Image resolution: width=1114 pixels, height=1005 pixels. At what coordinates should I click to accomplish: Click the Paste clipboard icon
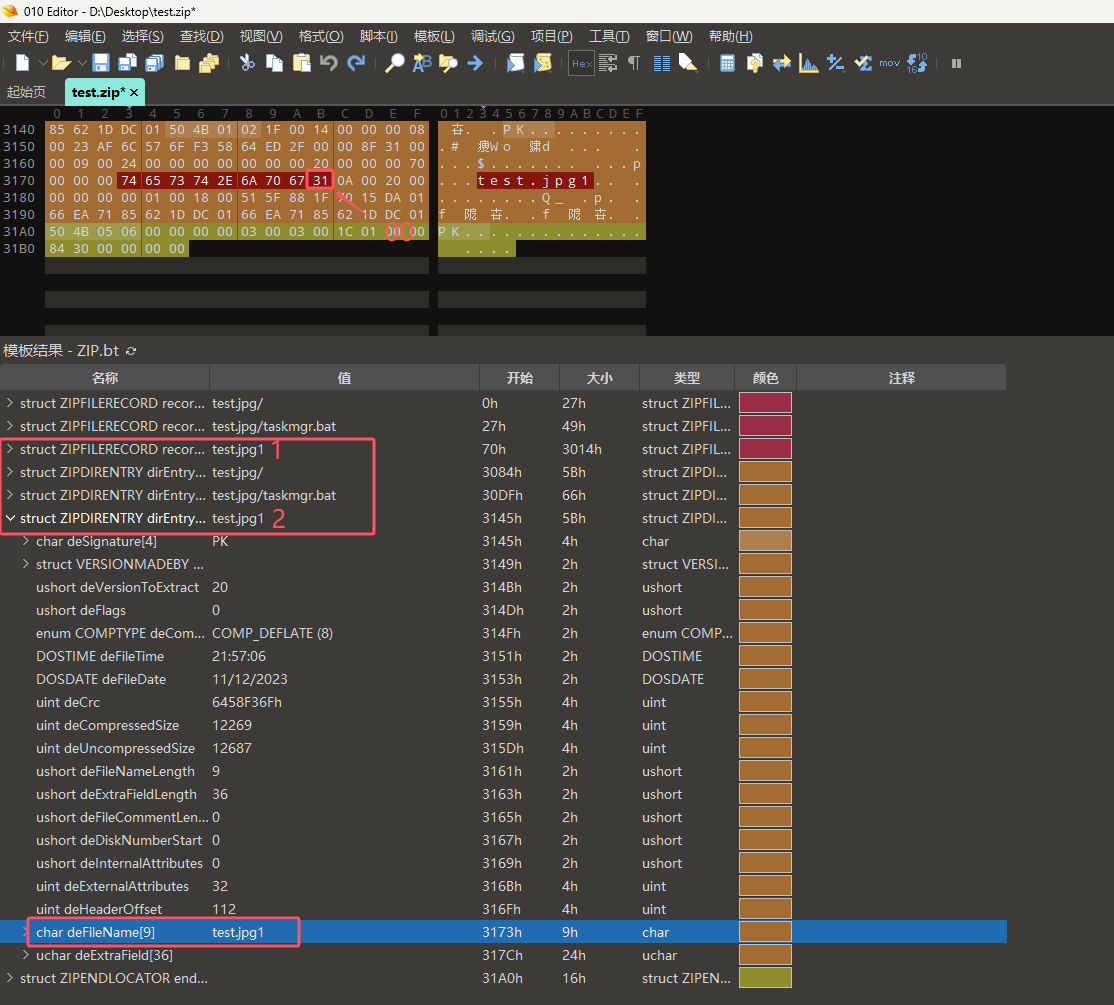click(x=302, y=63)
